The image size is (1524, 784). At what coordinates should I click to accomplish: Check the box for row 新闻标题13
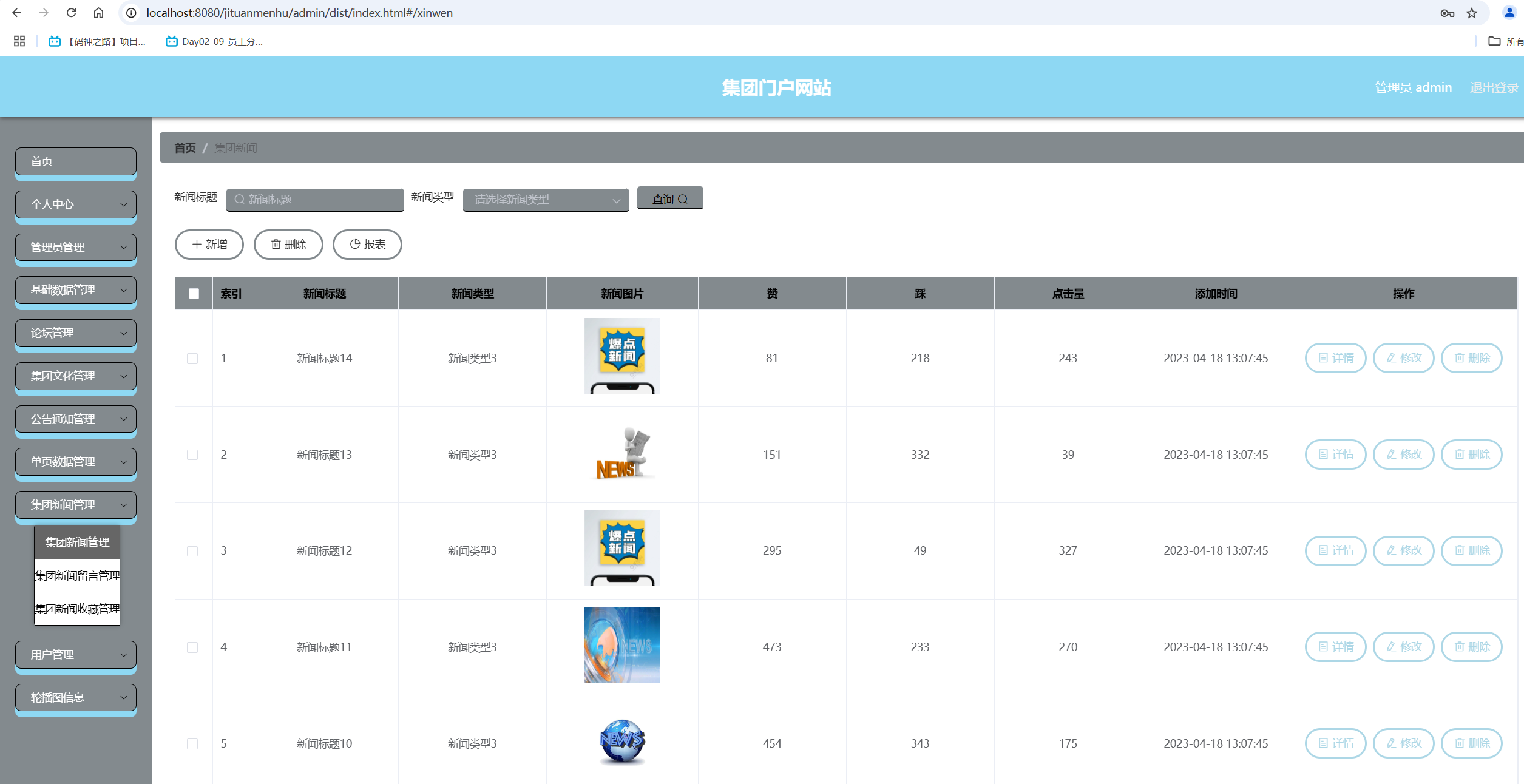[192, 455]
